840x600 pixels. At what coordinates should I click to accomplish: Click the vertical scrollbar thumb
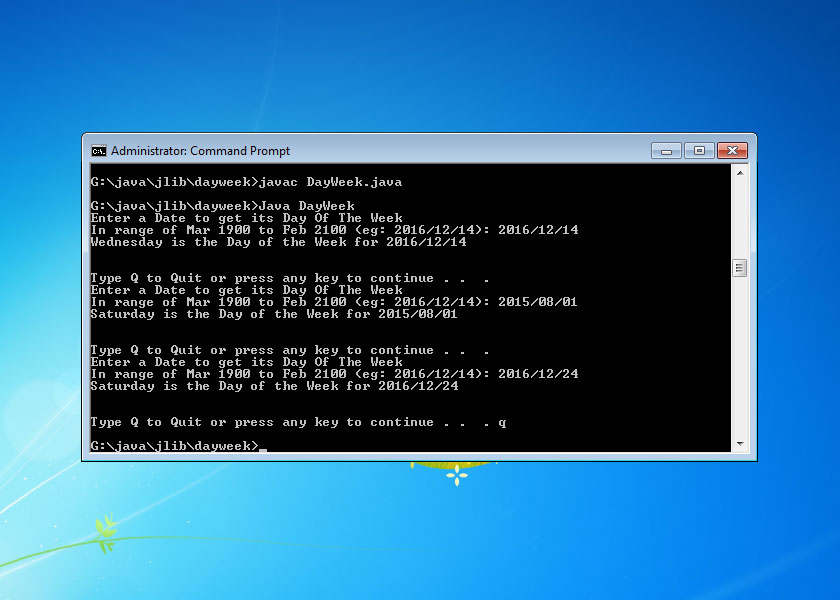(740, 267)
